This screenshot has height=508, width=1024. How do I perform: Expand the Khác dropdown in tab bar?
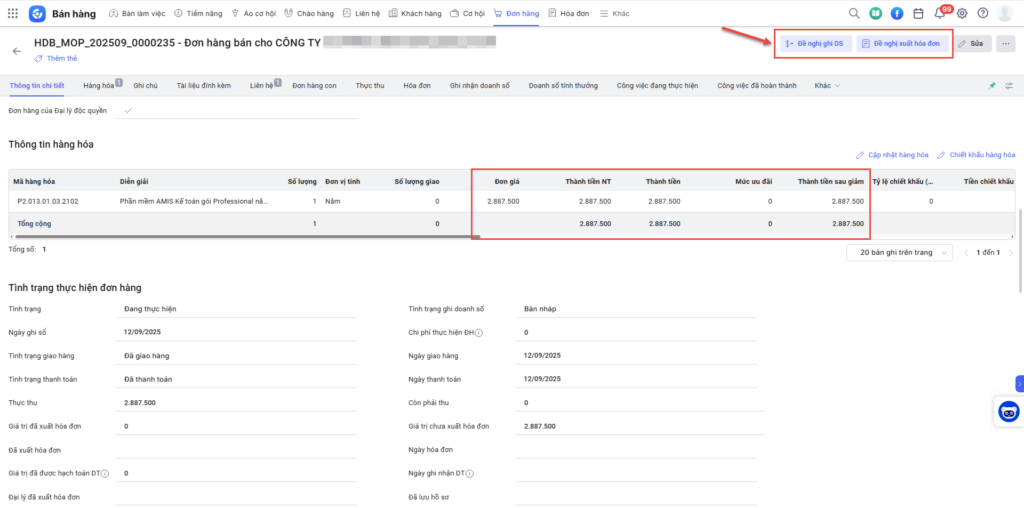pos(827,86)
